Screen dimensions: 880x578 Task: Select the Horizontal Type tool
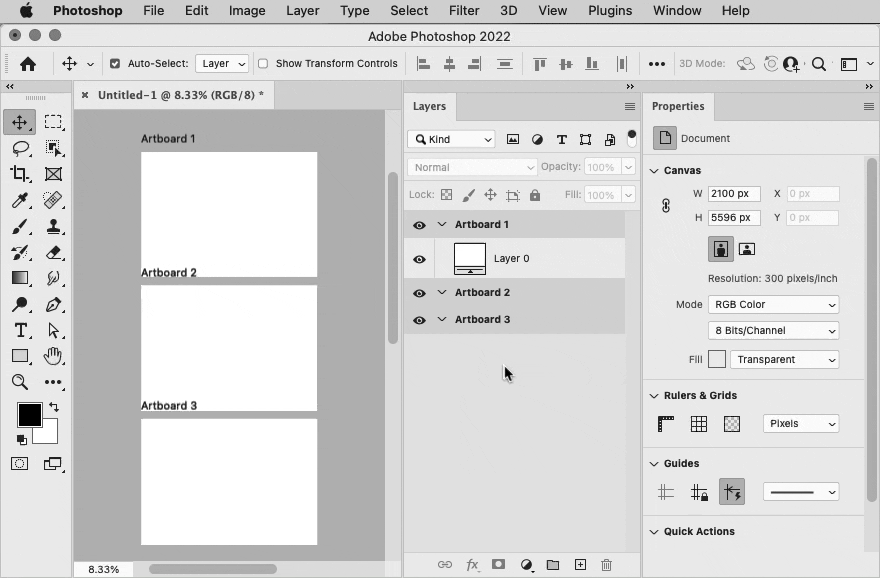click(x=20, y=330)
